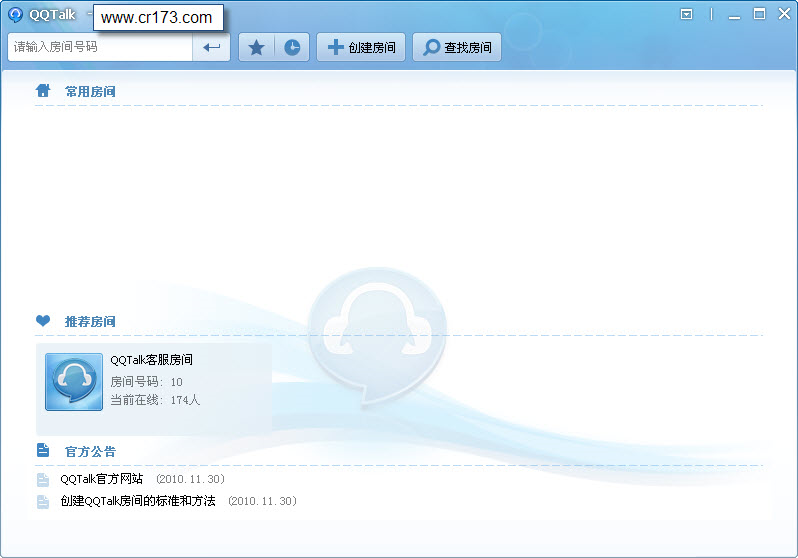Click the heart icon beside 推荐房间
The height and width of the screenshot is (558, 798).
[43, 321]
